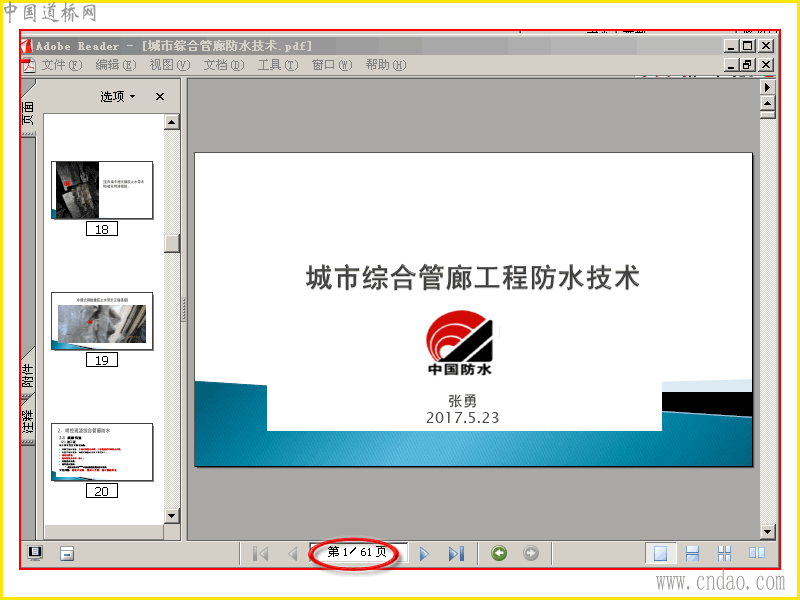Click Adobe PDF icon beside 文件 menu
Viewport: 800px width, 600px height.
click(x=29, y=65)
